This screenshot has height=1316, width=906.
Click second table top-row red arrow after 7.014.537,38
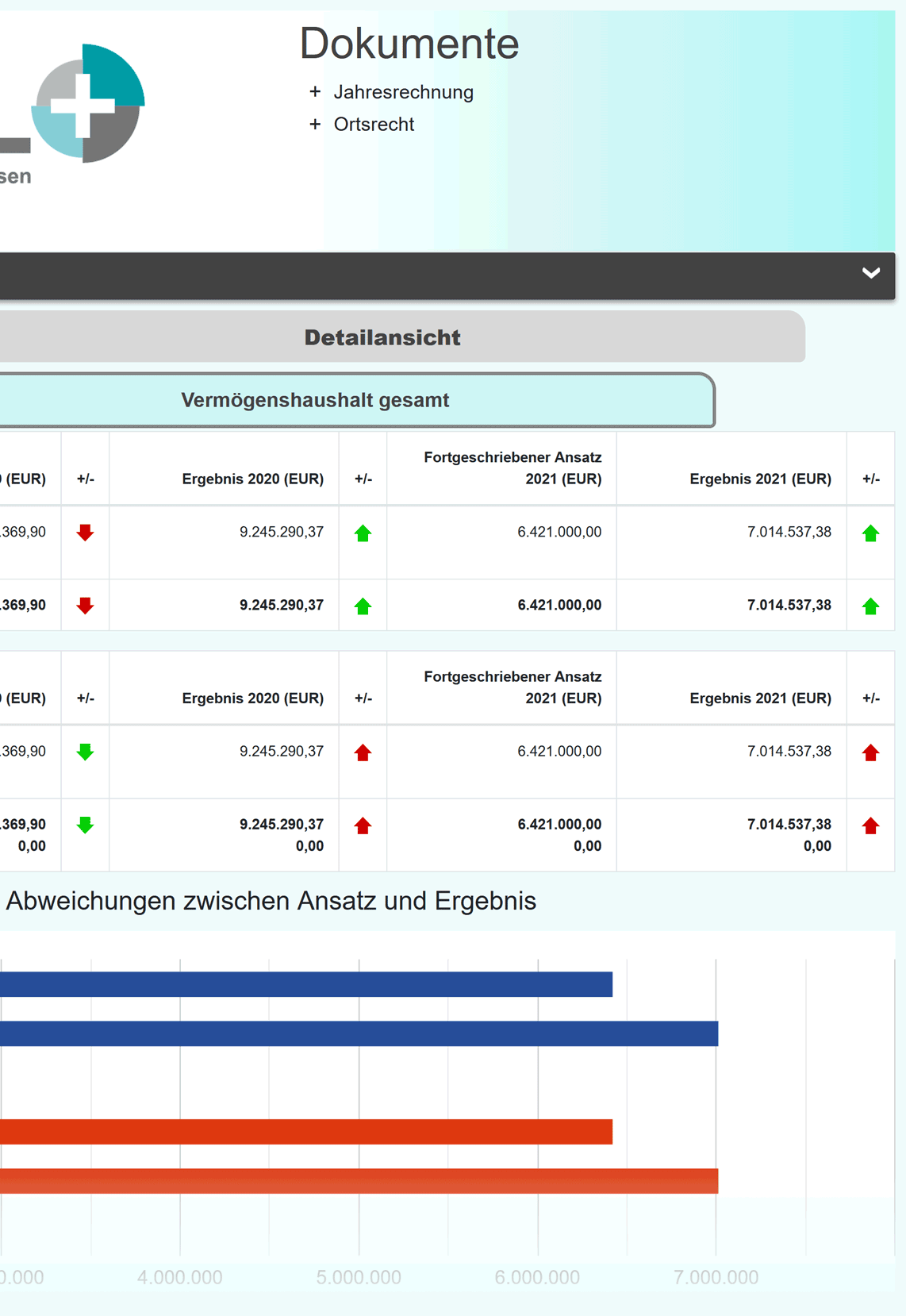[870, 752]
